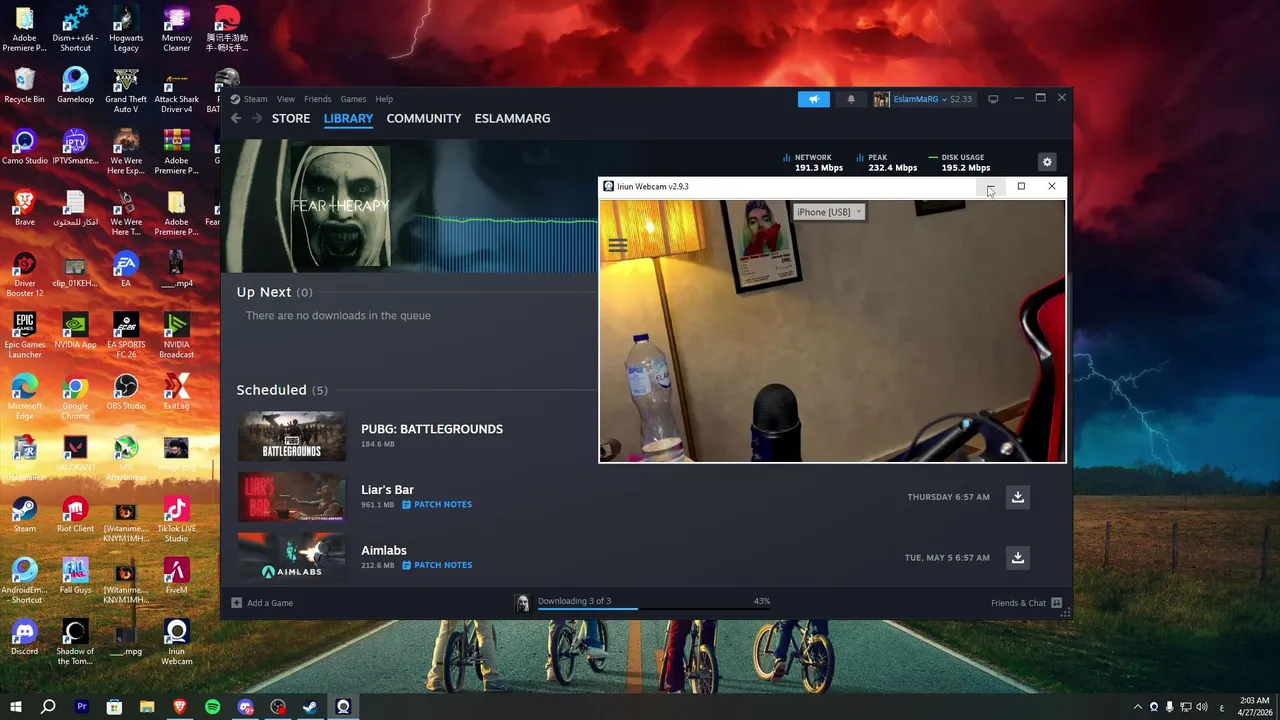
Task: Open File Explorer from the taskbar
Action: [147, 707]
